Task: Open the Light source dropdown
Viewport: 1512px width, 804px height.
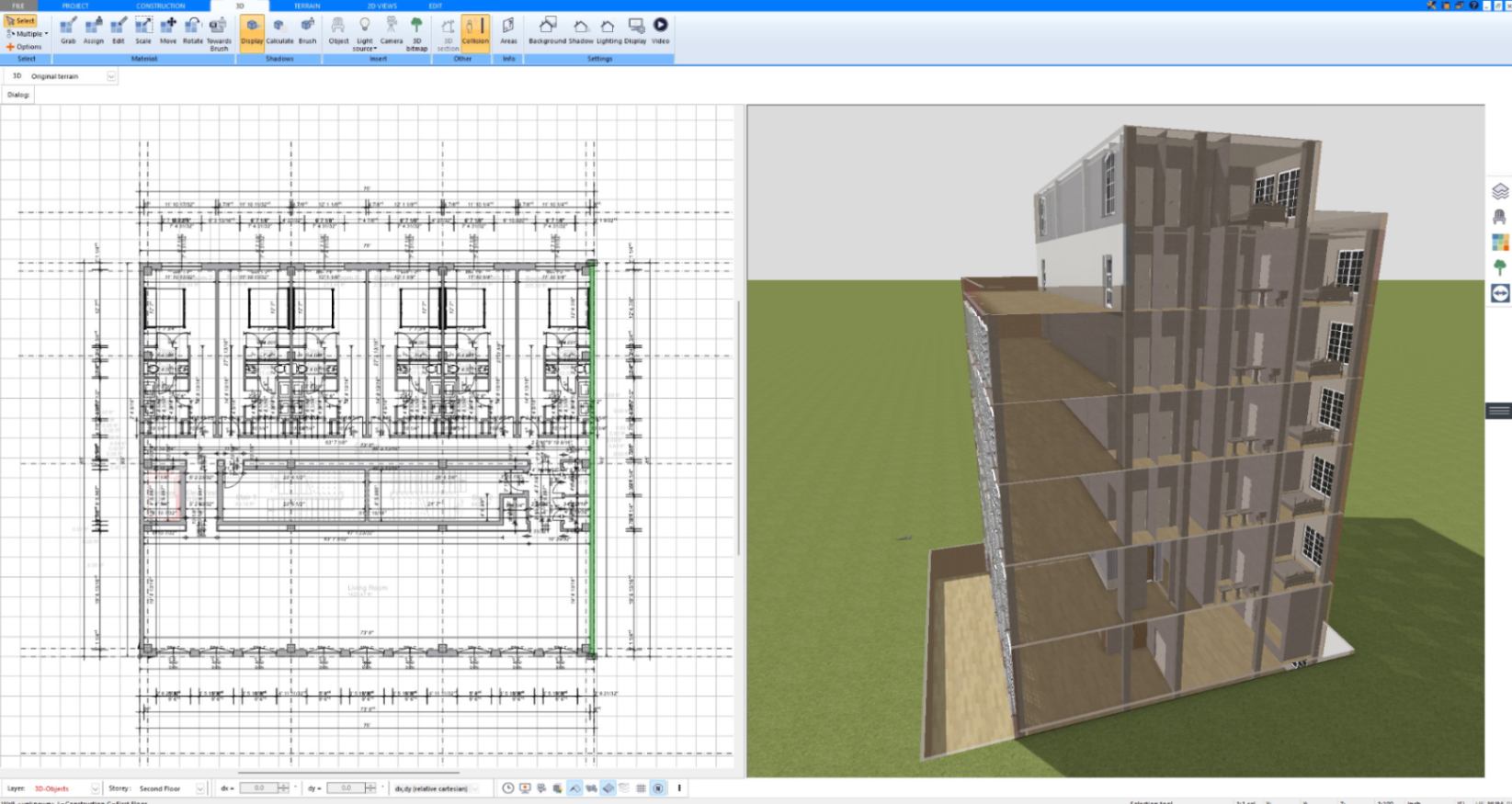Action: 365,33
